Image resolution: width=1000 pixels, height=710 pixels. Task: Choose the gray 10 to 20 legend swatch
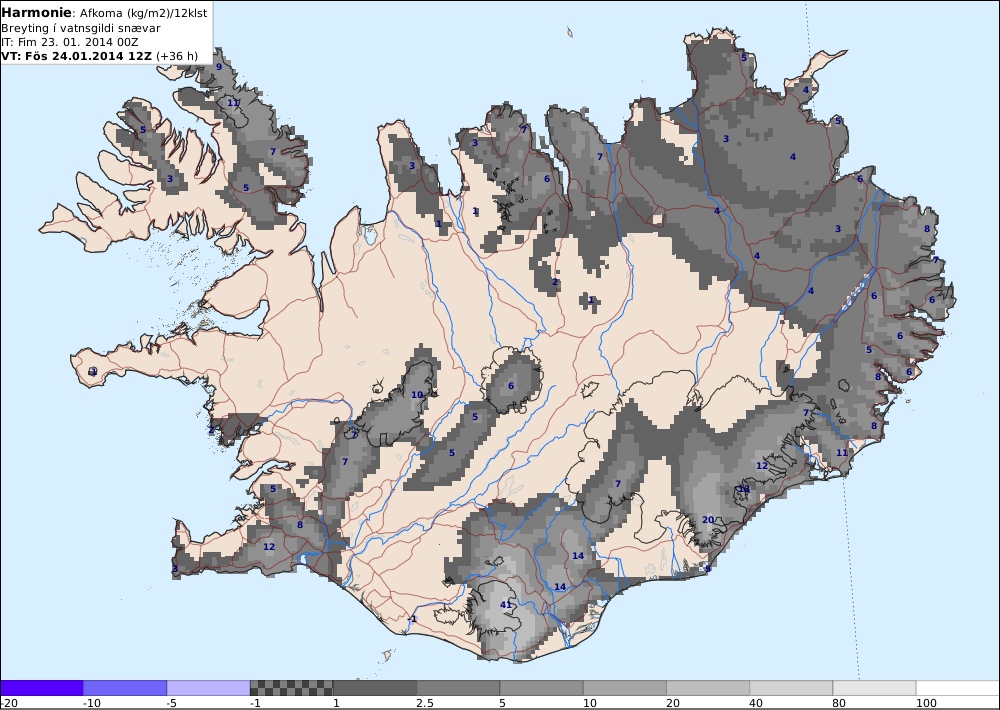pyautogui.click(x=625, y=688)
